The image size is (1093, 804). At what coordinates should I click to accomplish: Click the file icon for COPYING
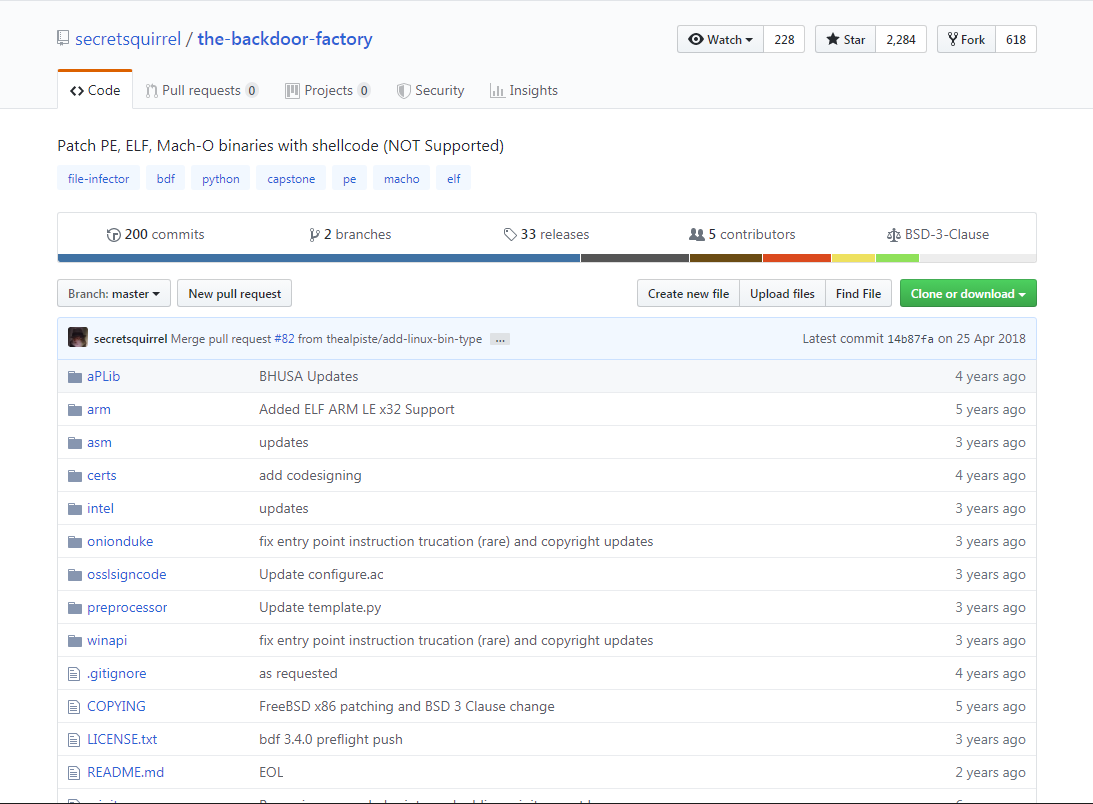[x=74, y=707]
